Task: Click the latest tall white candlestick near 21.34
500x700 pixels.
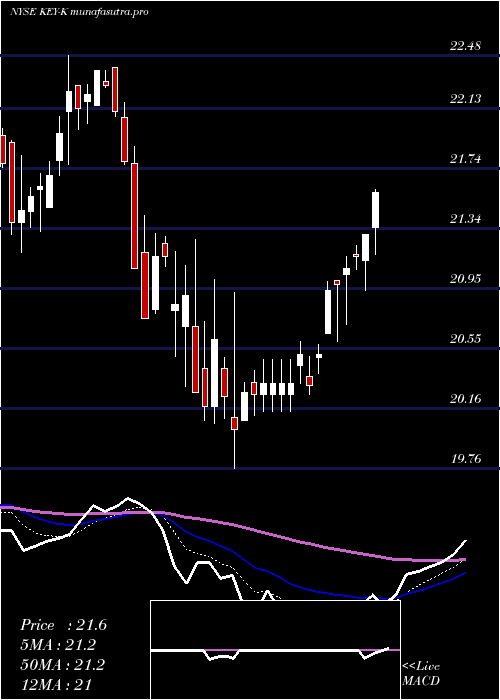Action: click(376, 210)
